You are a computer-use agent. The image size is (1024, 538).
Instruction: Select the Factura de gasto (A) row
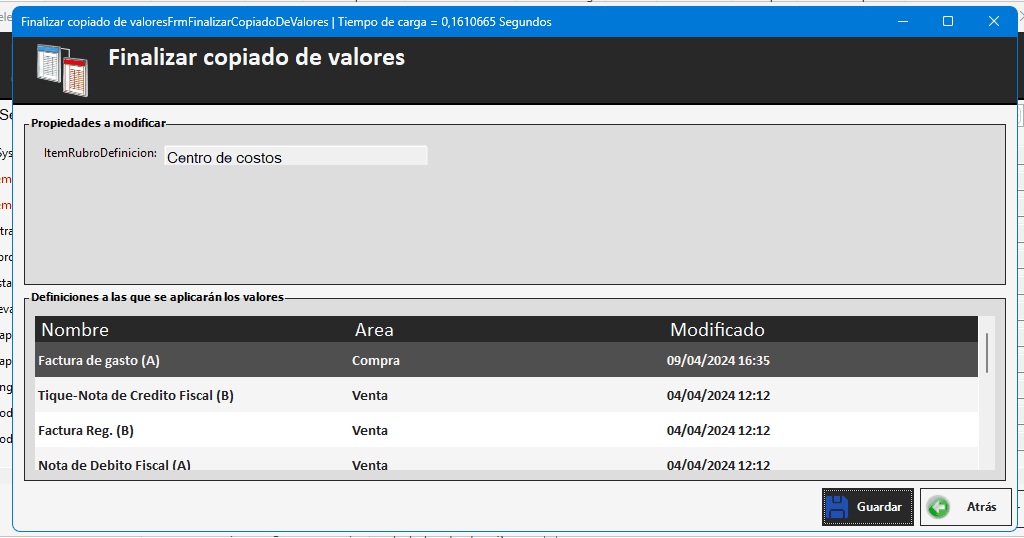point(99,360)
